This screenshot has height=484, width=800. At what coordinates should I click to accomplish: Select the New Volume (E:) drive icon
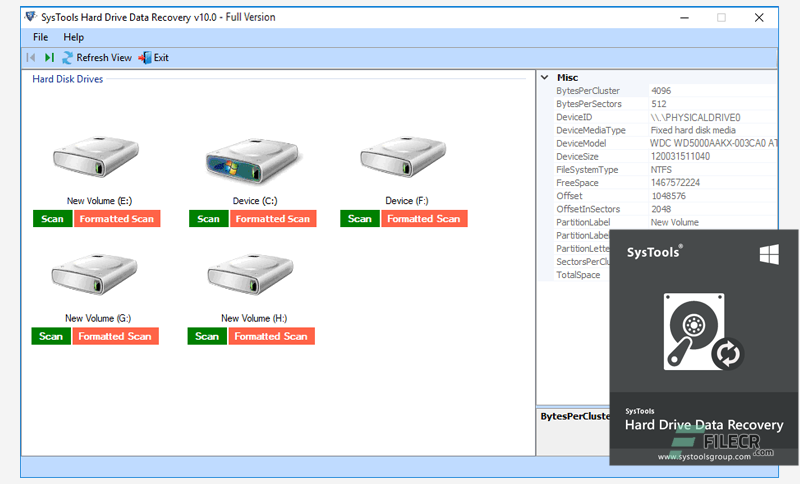tap(96, 156)
